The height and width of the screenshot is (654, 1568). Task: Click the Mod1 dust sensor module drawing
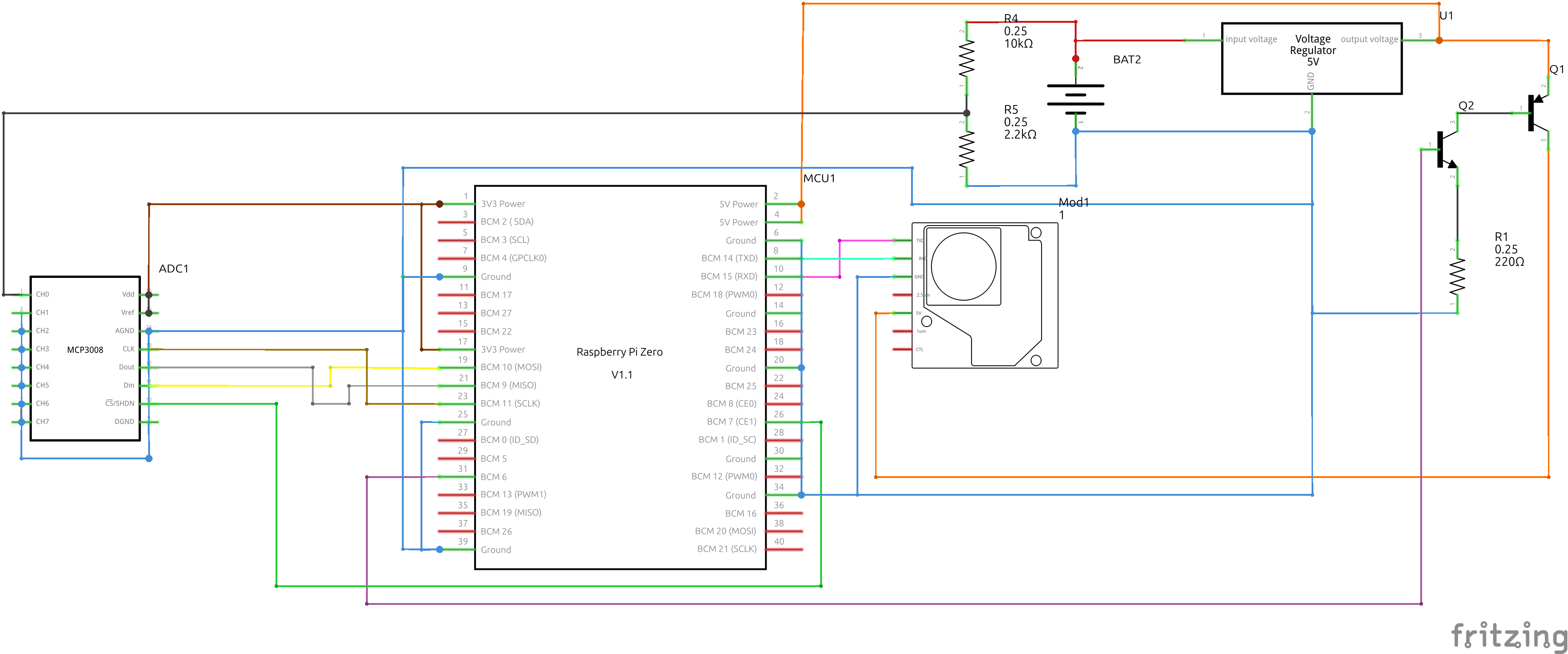pyautogui.click(x=985, y=295)
